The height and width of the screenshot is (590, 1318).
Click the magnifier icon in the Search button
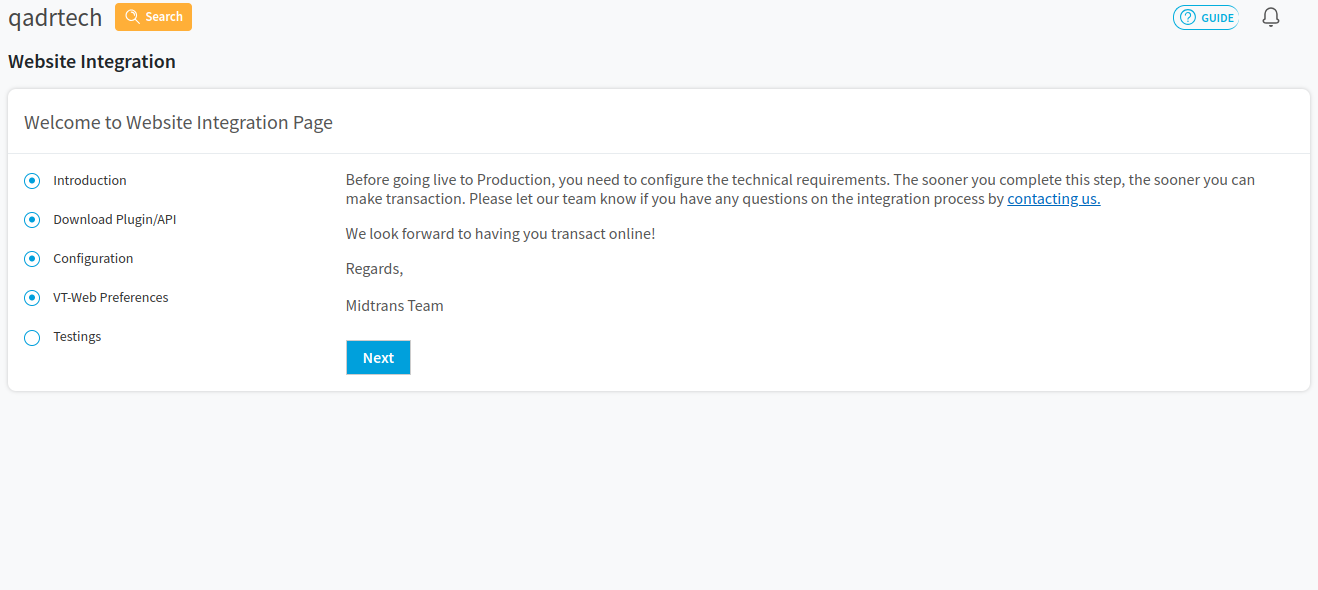coord(132,17)
